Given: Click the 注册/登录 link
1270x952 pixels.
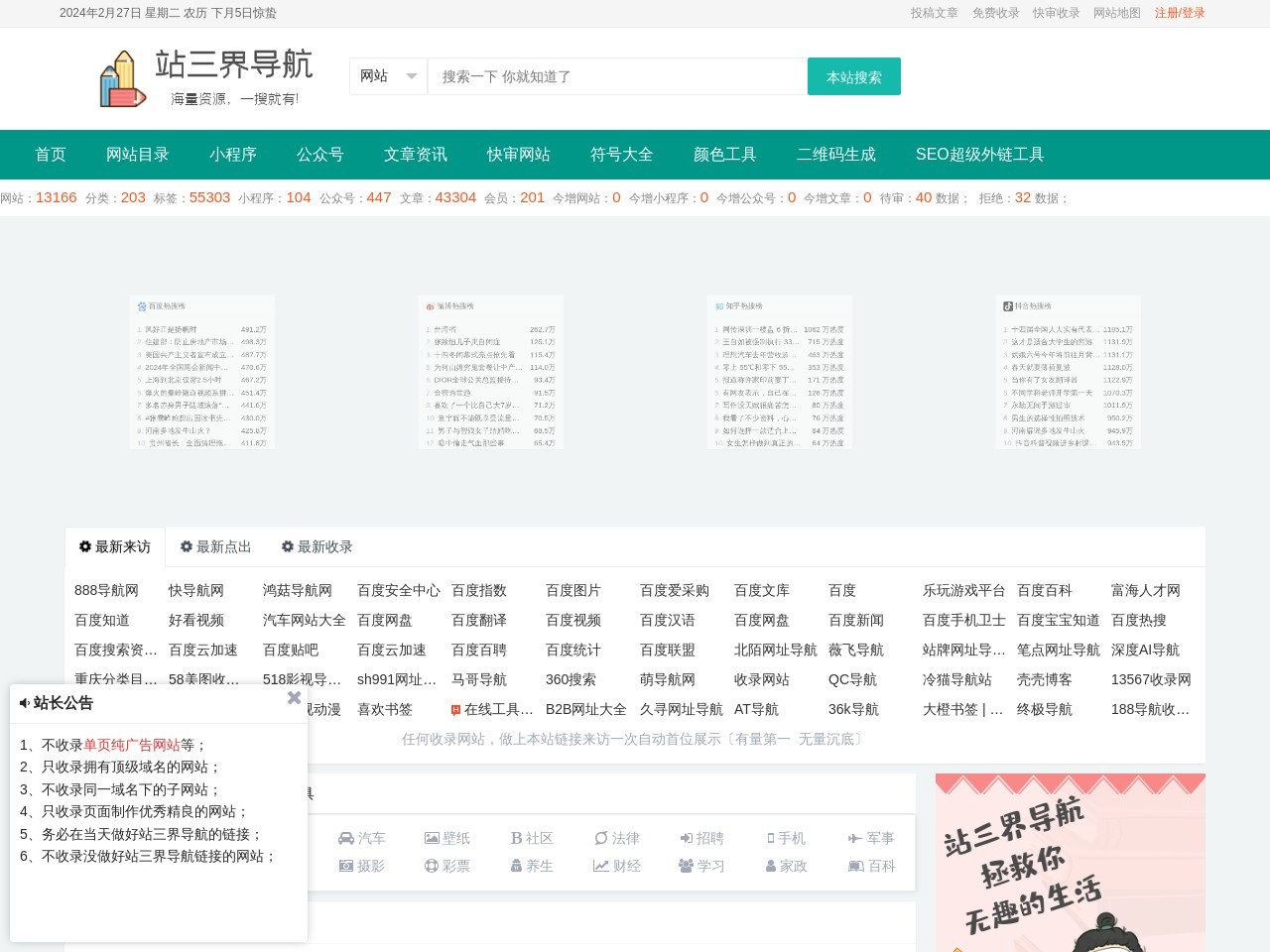Looking at the screenshot, I should click(1180, 13).
